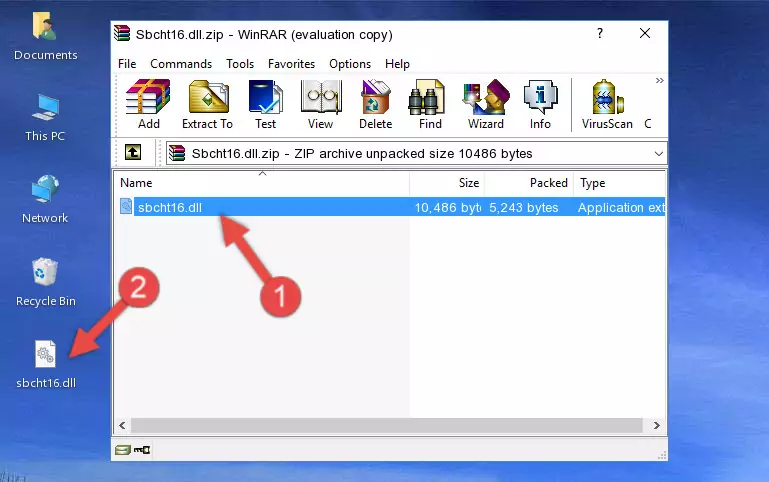Launch the Wizard tool
The width and height of the screenshot is (769, 482).
click(x=486, y=104)
